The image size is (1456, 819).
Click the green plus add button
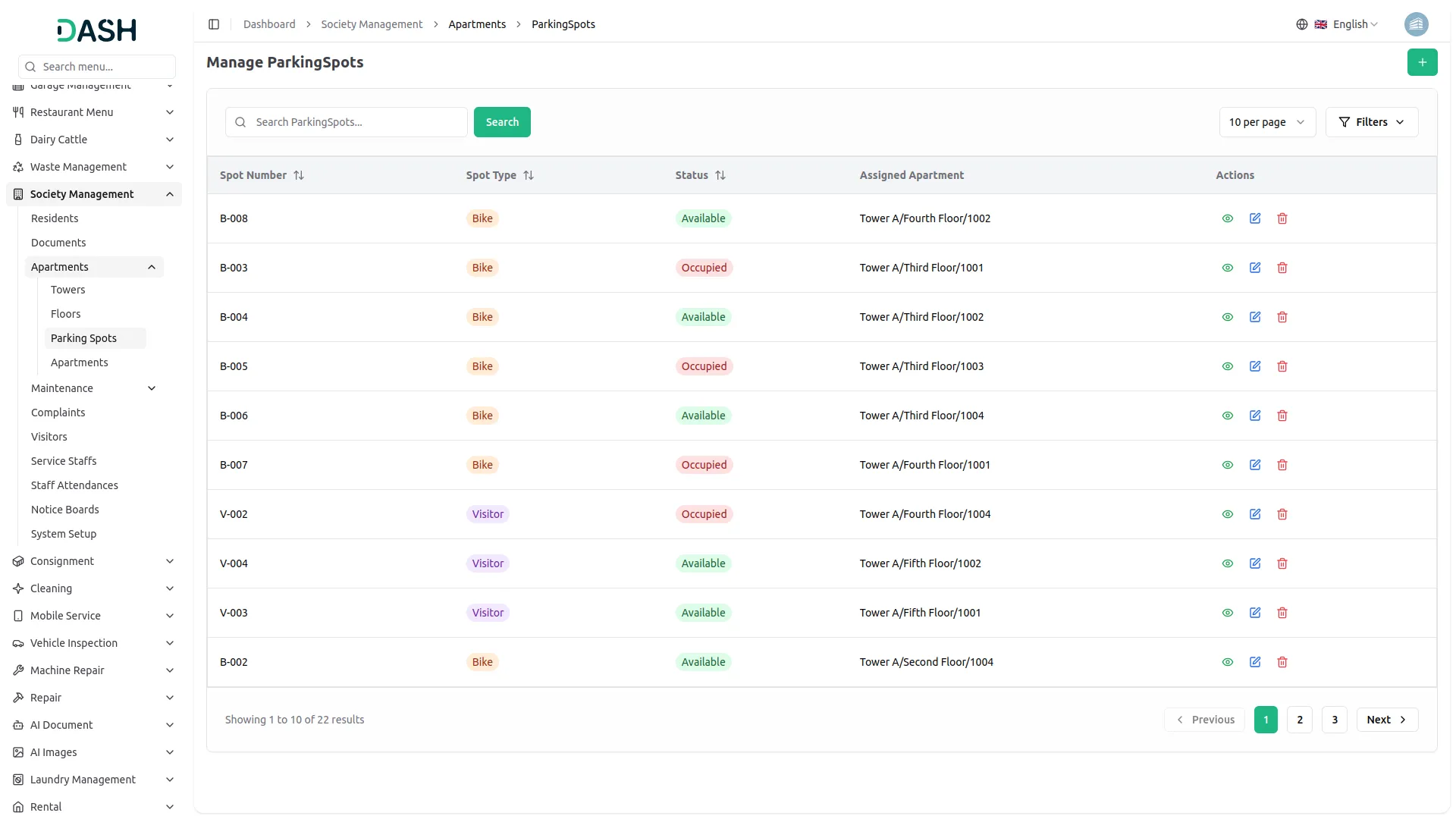pos(1422,62)
